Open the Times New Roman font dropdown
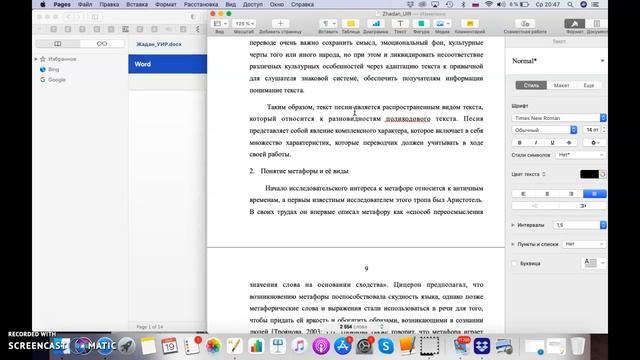640x360 pixels. click(558, 118)
